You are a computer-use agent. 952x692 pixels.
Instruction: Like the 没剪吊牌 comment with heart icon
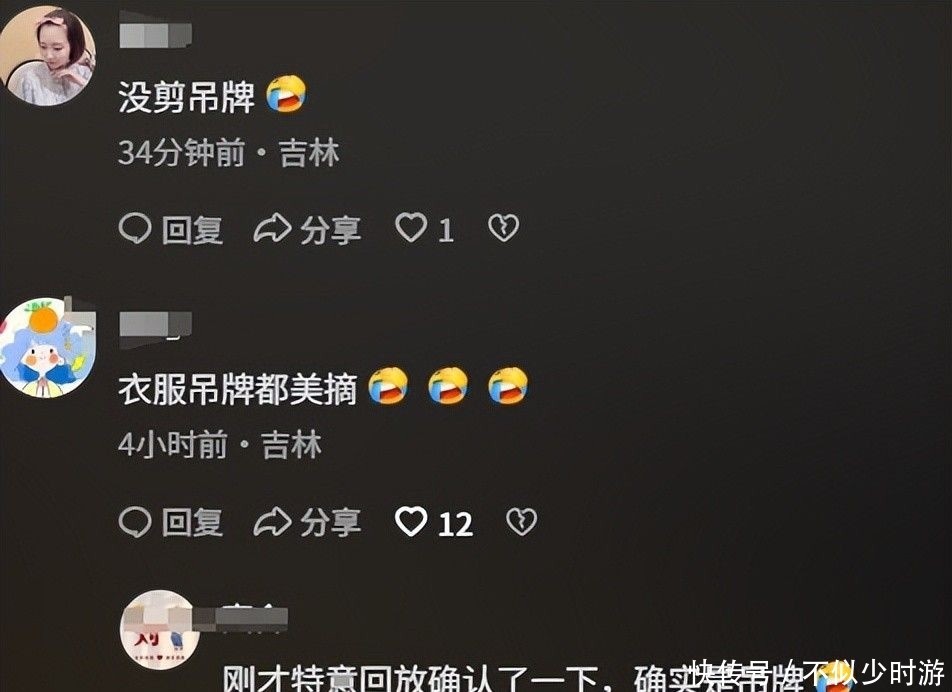click(411, 228)
